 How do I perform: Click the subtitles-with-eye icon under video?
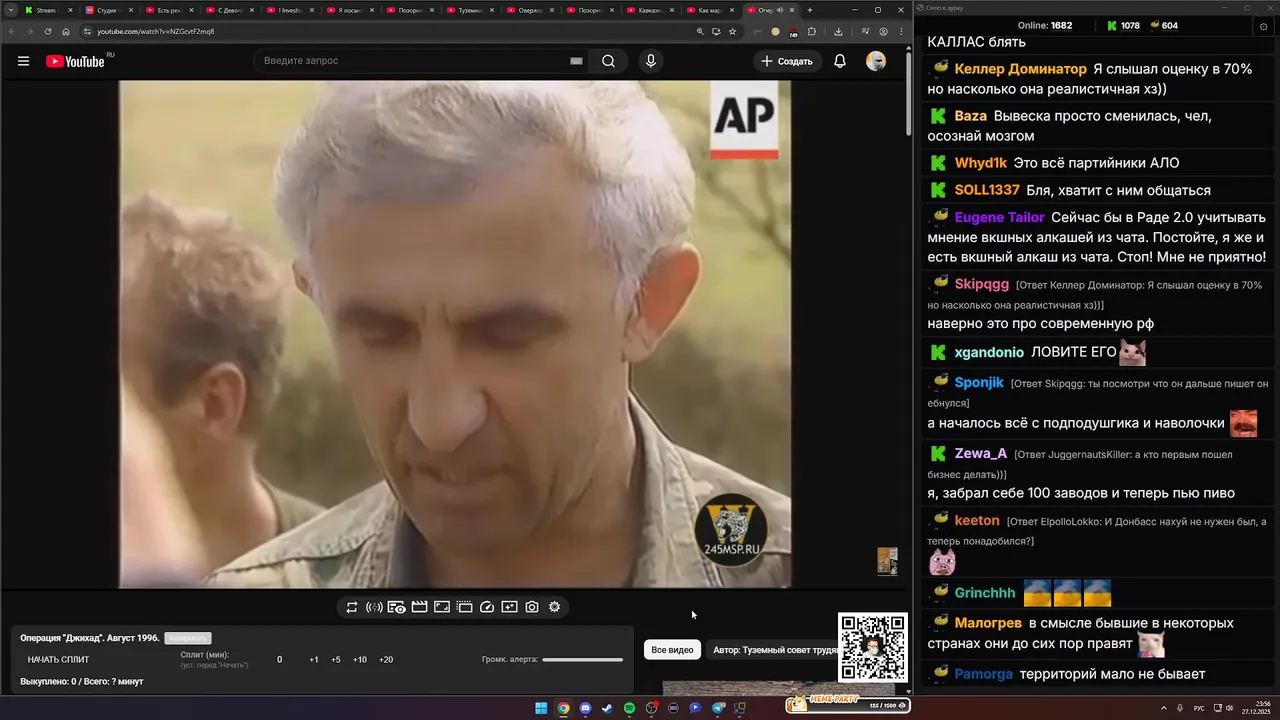point(396,607)
